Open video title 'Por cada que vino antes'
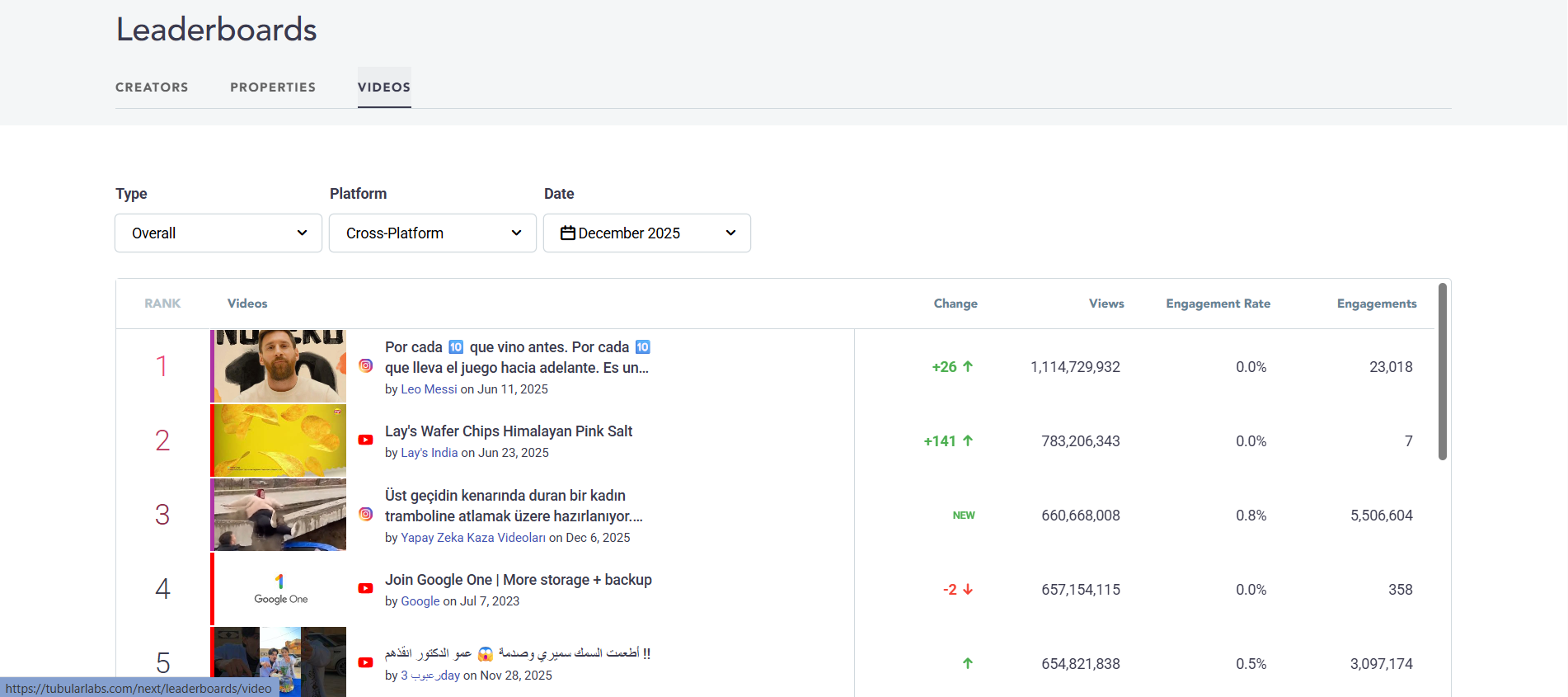This screenshot has width=1568, height=697. [518, 357]
